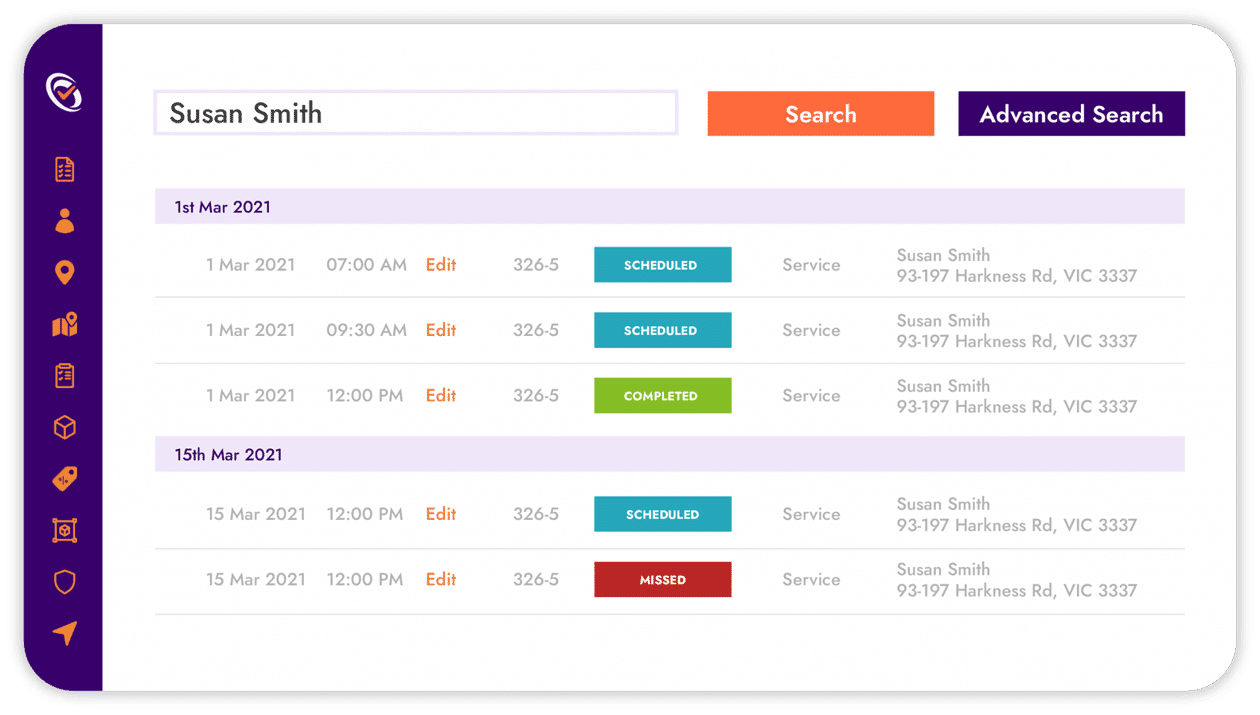The image size is (1260, 715).
Task: Edit the 15 Mar job marked Scheduled
Action: [x=441, y=514]
